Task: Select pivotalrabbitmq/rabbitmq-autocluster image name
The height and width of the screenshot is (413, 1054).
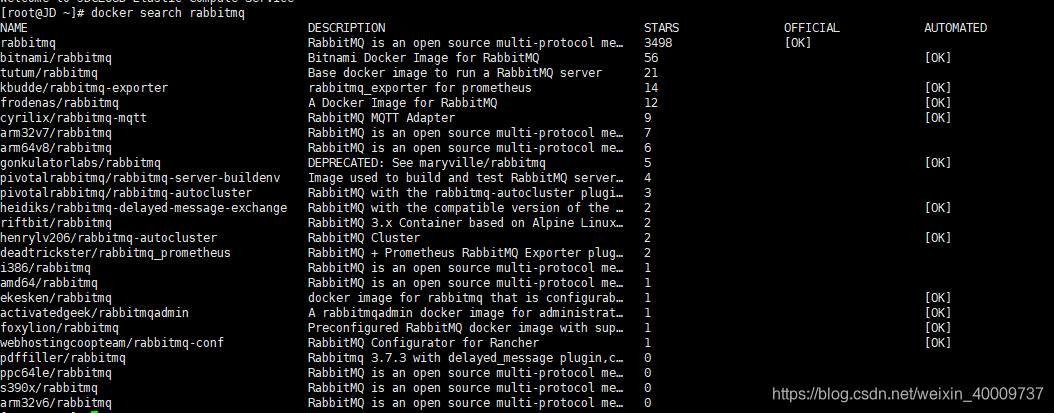Action: (x=126, y=192)
